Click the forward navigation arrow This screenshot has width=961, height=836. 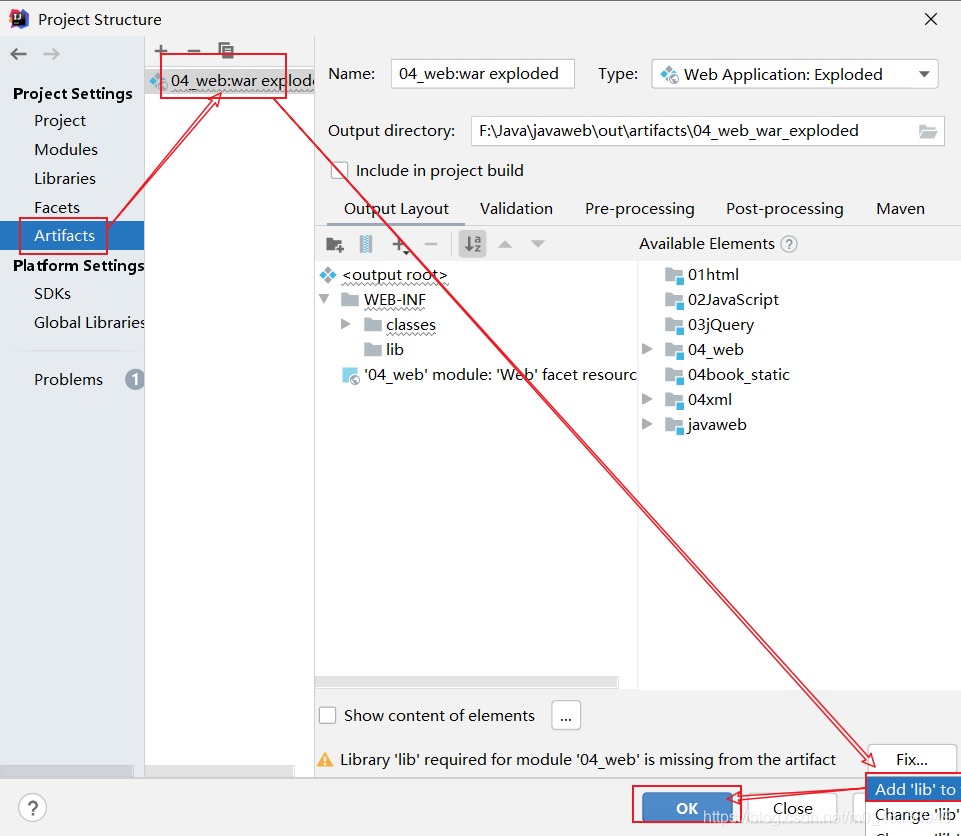click(x=51, y=54)
